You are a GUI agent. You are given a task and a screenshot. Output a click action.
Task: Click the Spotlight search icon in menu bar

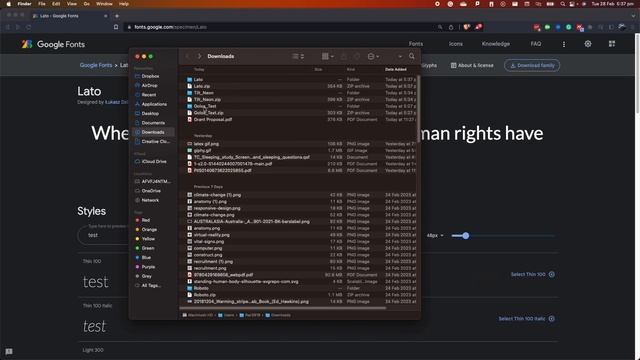point(562,4)
